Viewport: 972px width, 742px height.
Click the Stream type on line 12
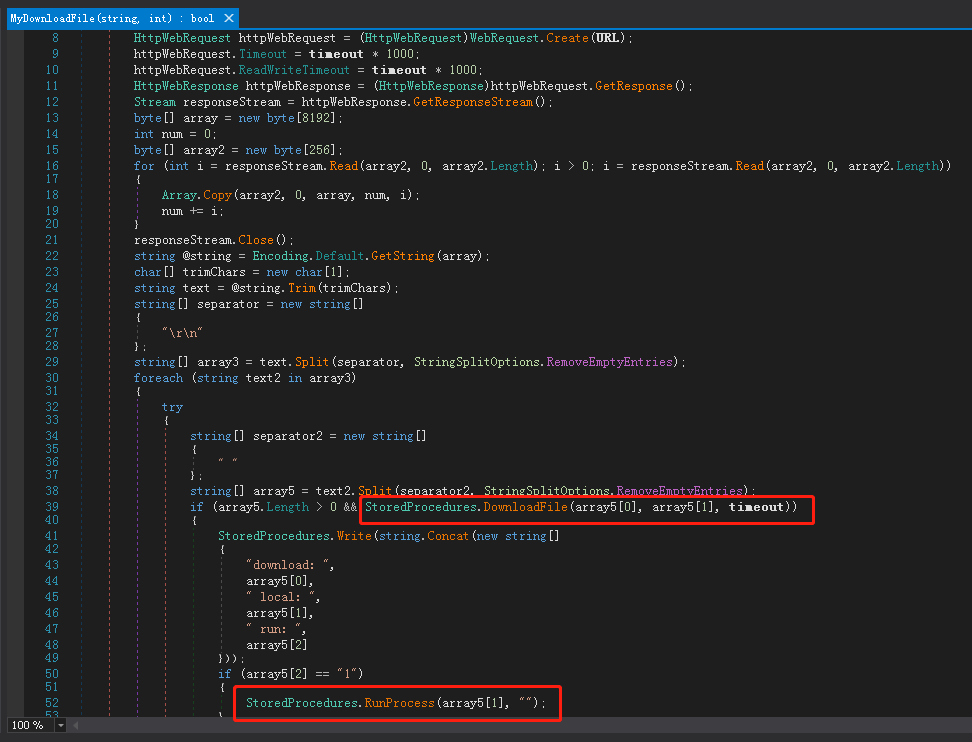pyautogui.click(x=155, y=102)
